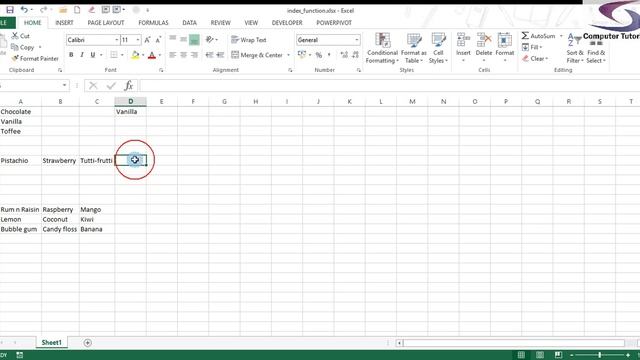Screen dimensions: 640x360
Task: Open the font name dropdown (Calibri)
Action: tap(117, 40)
